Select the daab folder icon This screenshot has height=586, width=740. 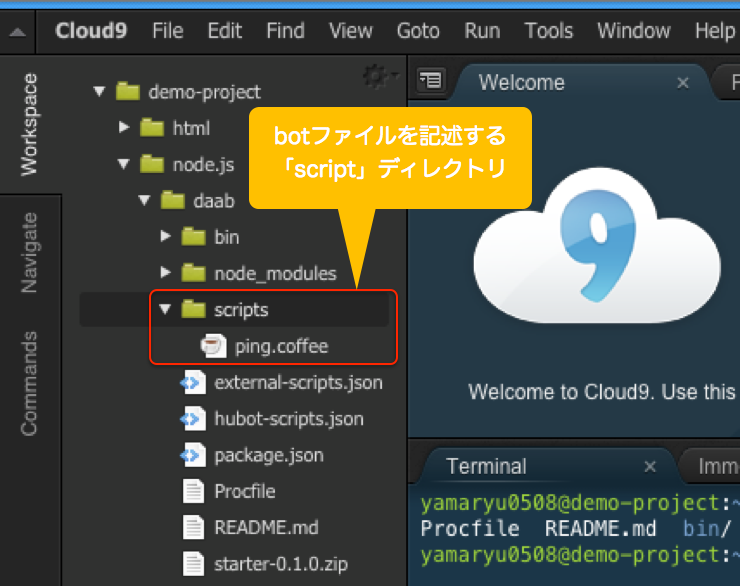(173, 201)
